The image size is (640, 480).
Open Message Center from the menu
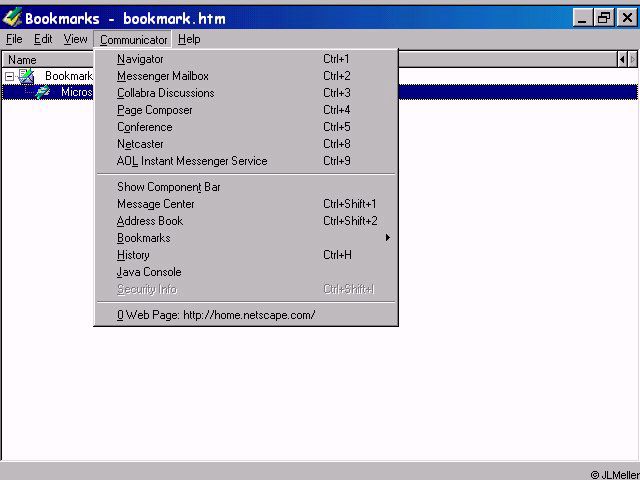[246, 204]
